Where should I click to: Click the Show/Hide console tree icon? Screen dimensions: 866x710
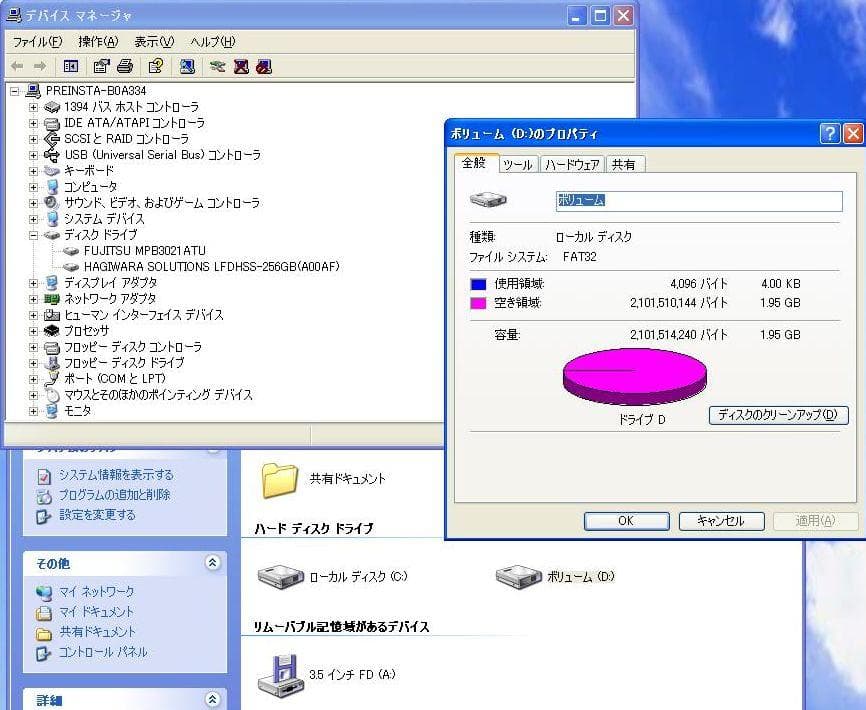point(70,67)
